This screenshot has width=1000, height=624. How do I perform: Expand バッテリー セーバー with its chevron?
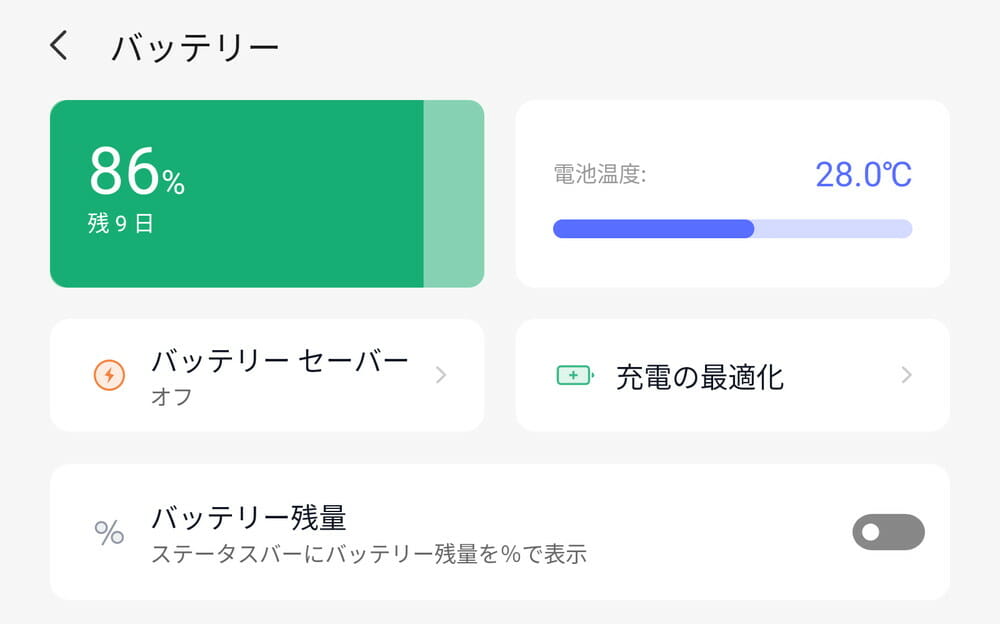click(441, 375)
